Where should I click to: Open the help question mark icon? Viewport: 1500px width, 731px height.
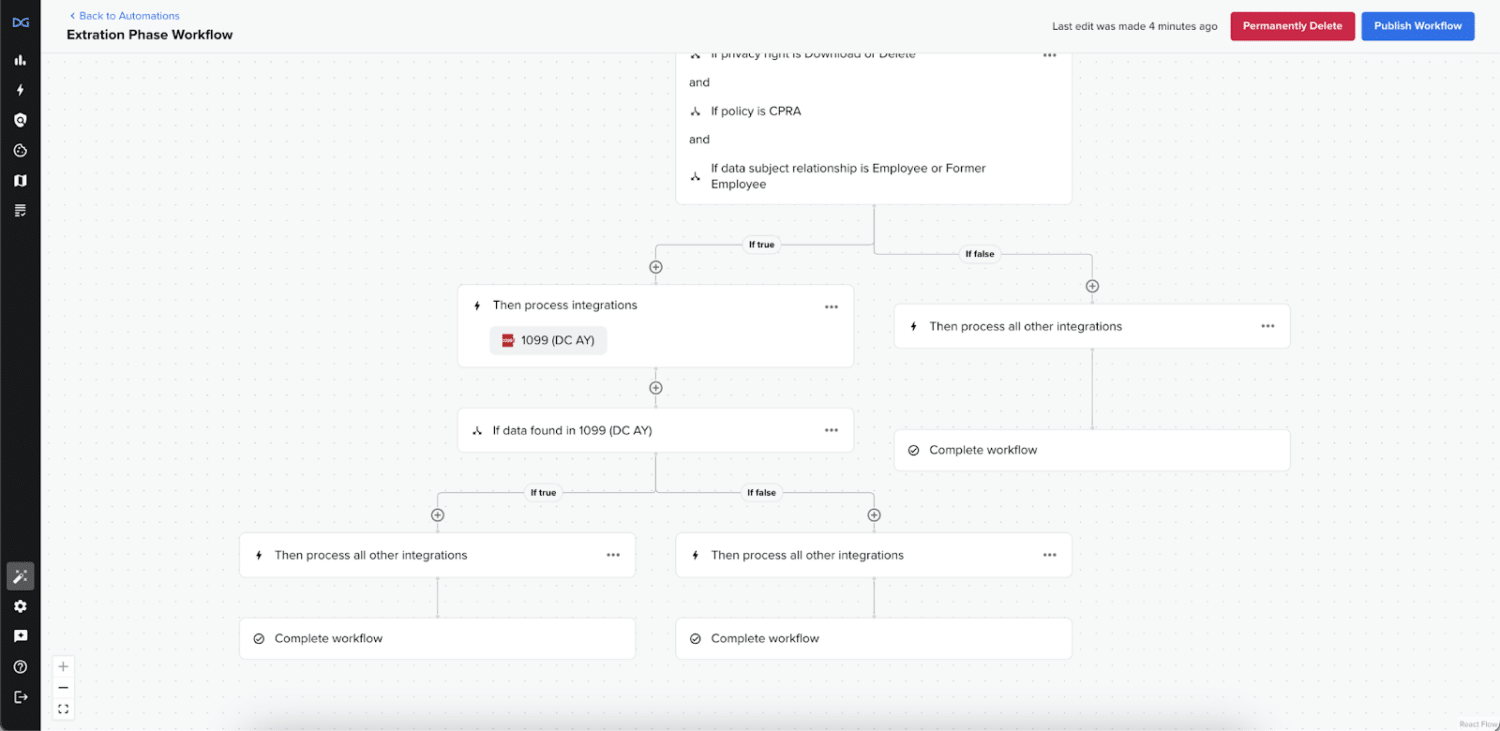tap(20, 666)
